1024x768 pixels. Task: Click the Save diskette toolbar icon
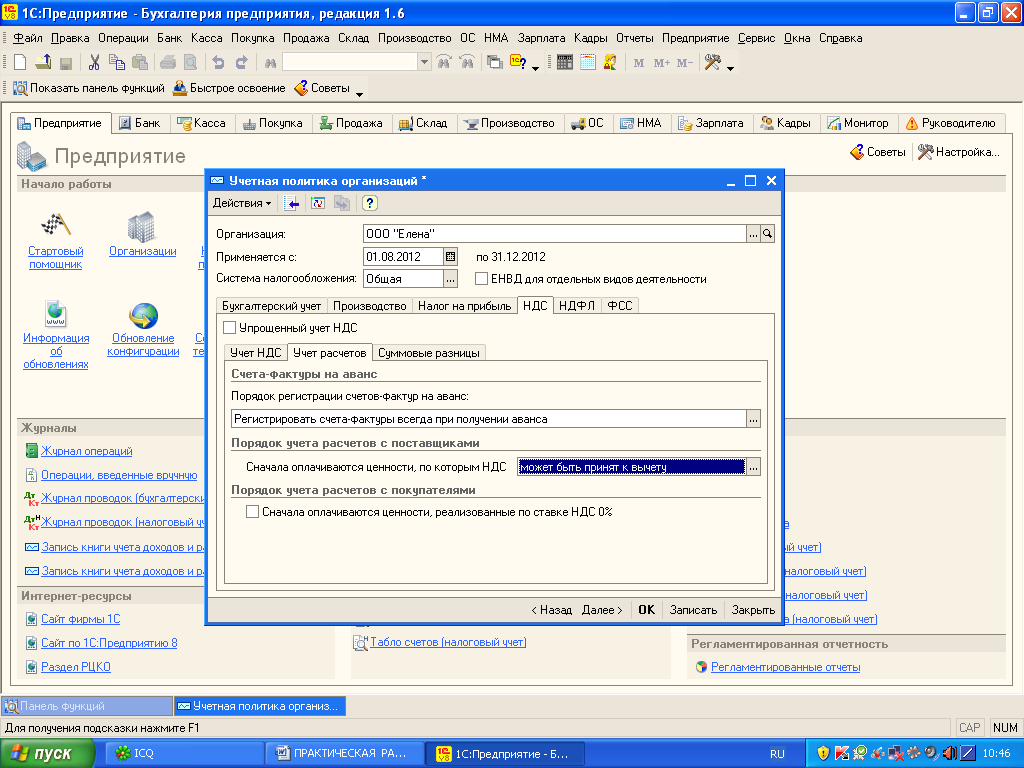[65, 63]
